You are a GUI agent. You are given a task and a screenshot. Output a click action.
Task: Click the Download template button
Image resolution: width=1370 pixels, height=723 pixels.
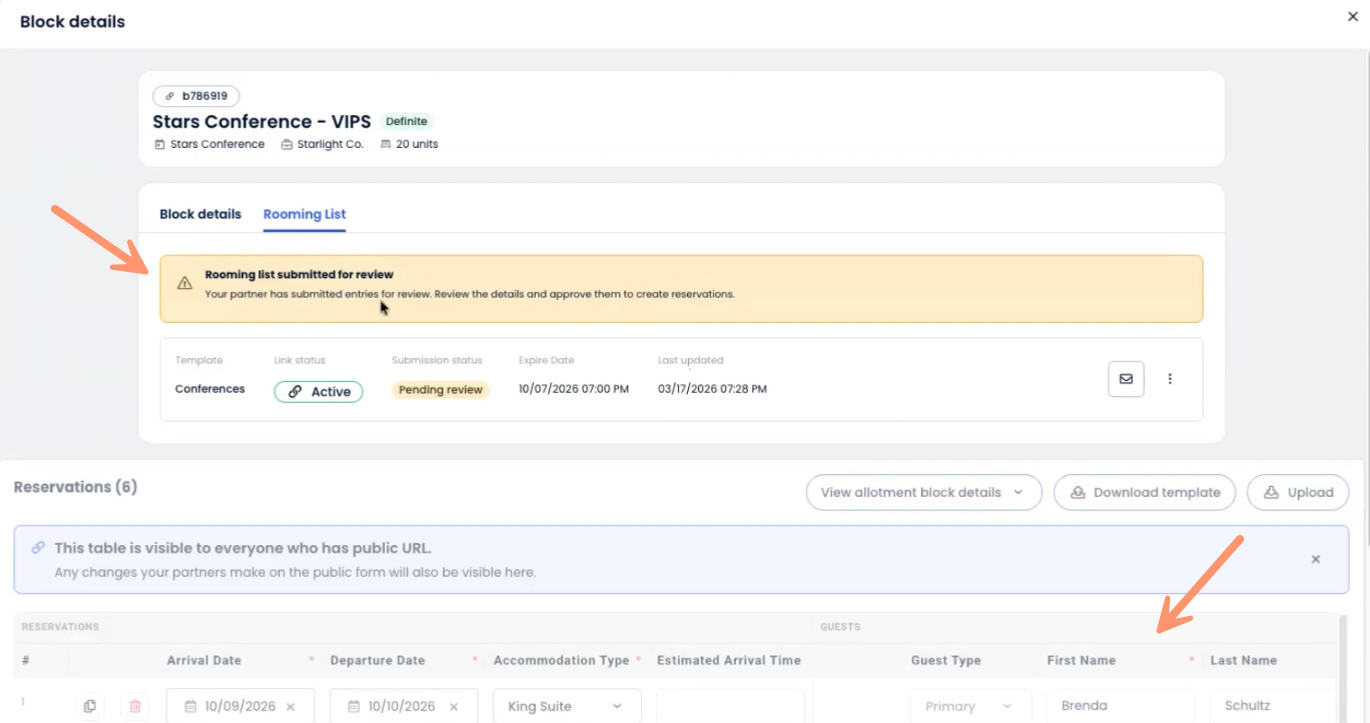pos(1144,492)
